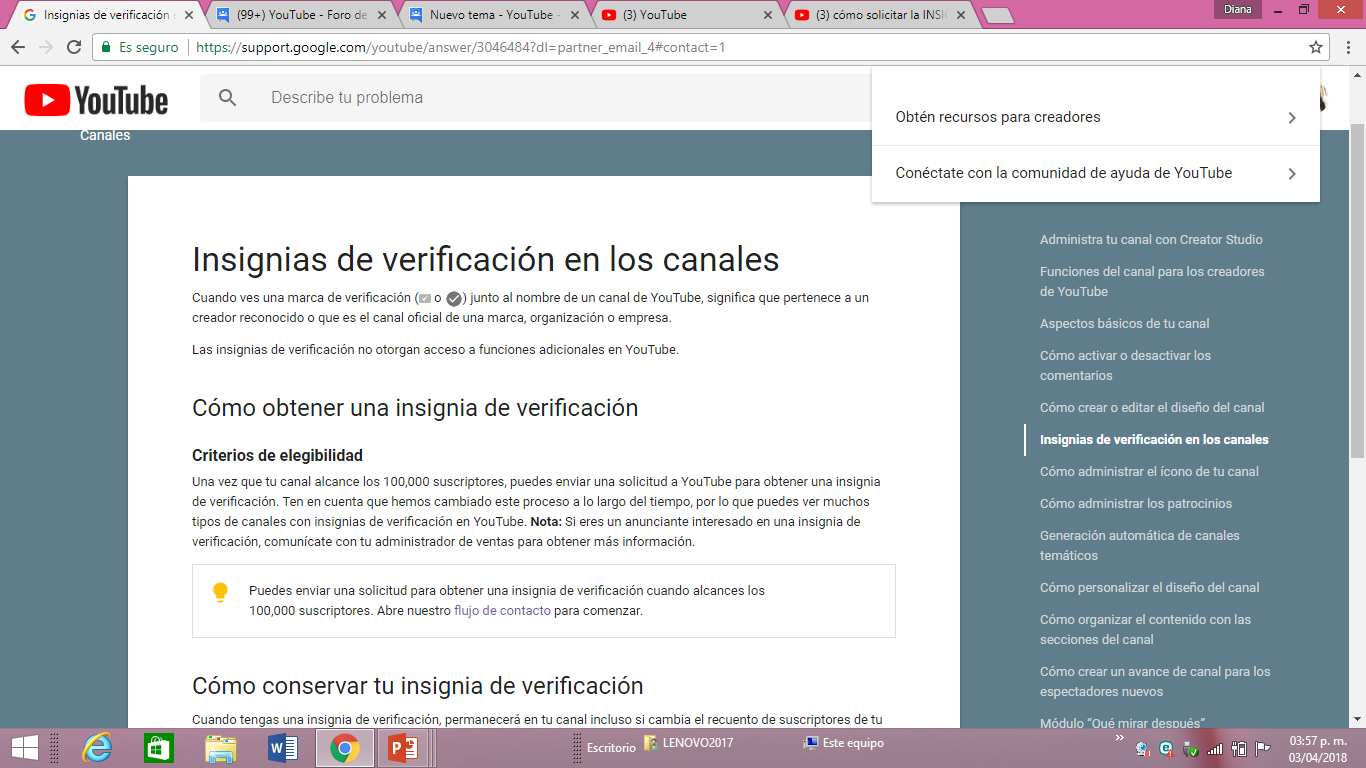The height and width of the screenshot is (768, 1366).
Task: Open Word from the taskbar
Action: point(283,748)
